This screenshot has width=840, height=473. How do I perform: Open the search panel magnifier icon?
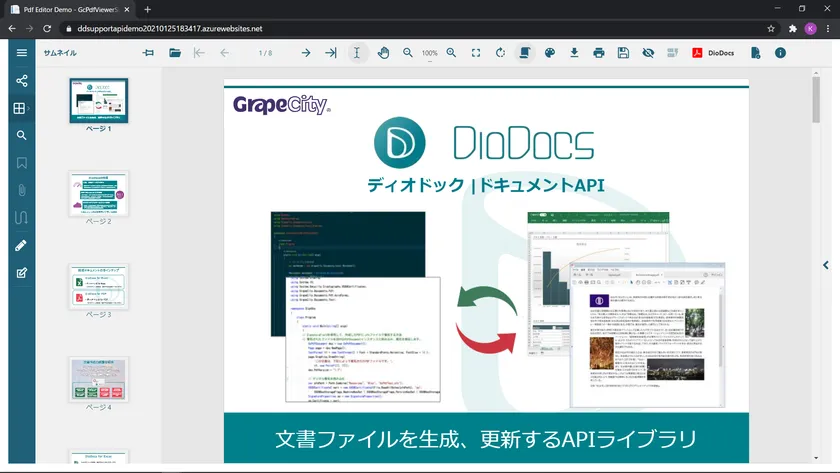coord(21,135)
